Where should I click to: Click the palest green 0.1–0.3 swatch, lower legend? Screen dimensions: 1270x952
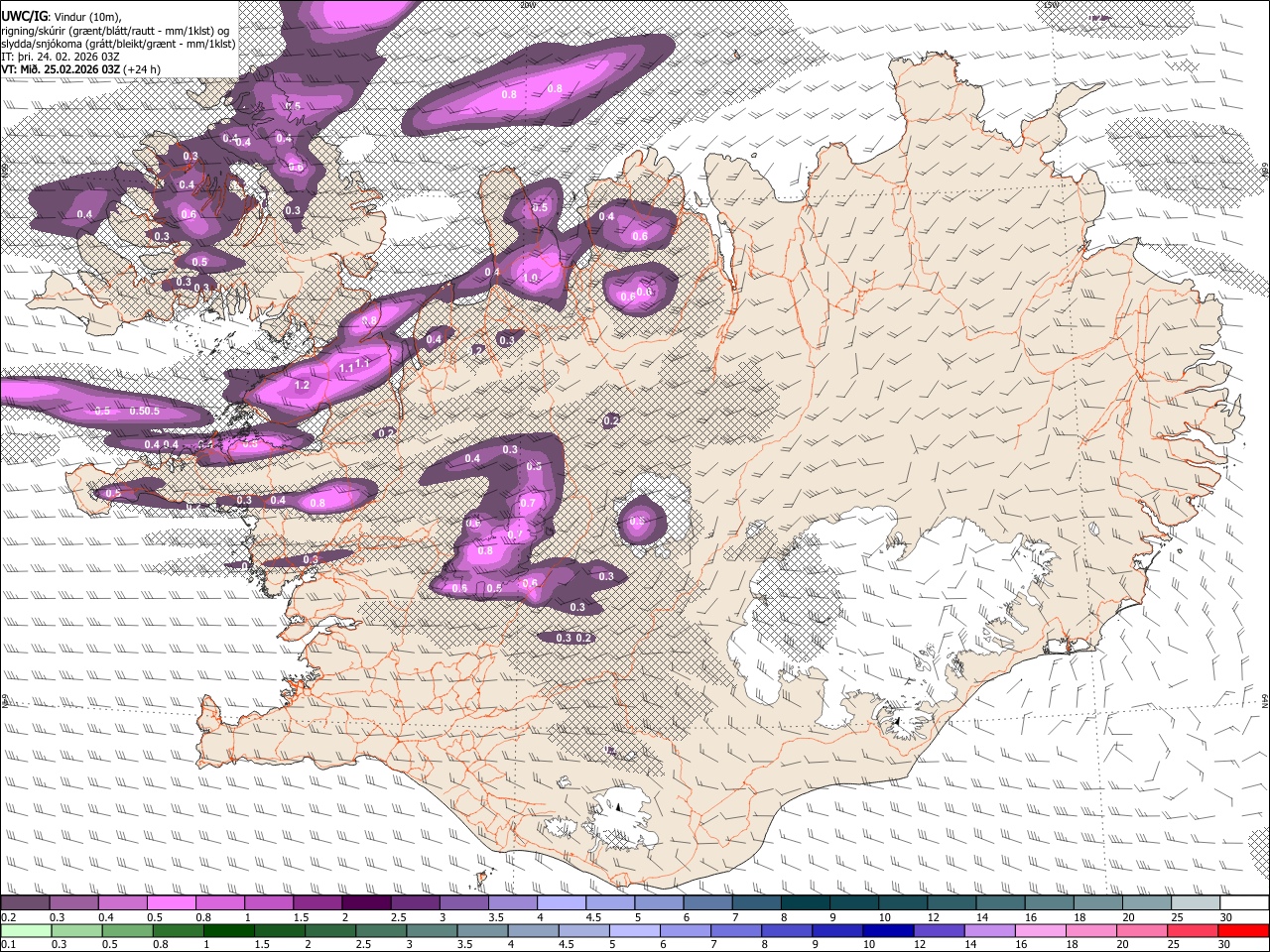pyautogui.click(x=26, y=930)
